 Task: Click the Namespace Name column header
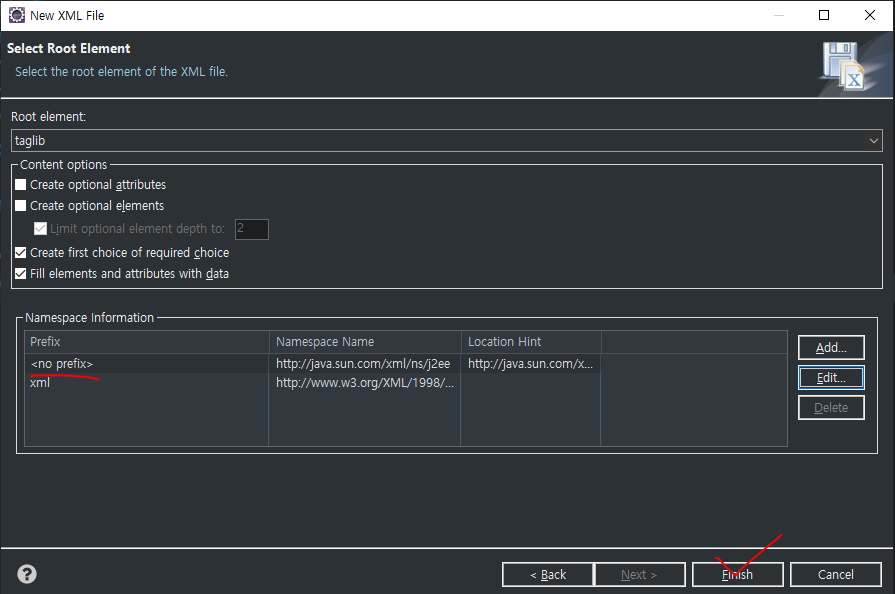click(x=365, y=342)
